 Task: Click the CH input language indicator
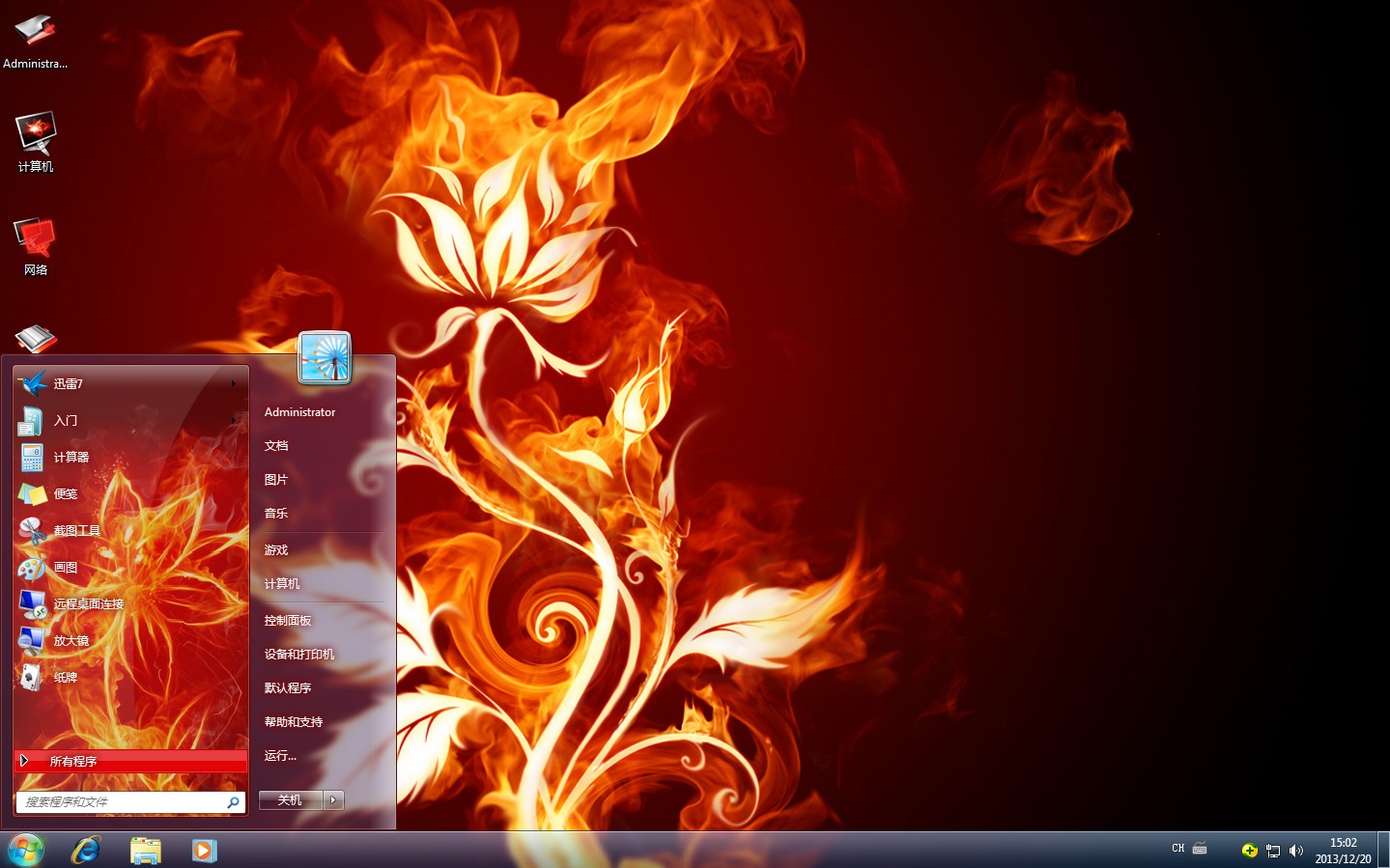(x=1177, y=849)
